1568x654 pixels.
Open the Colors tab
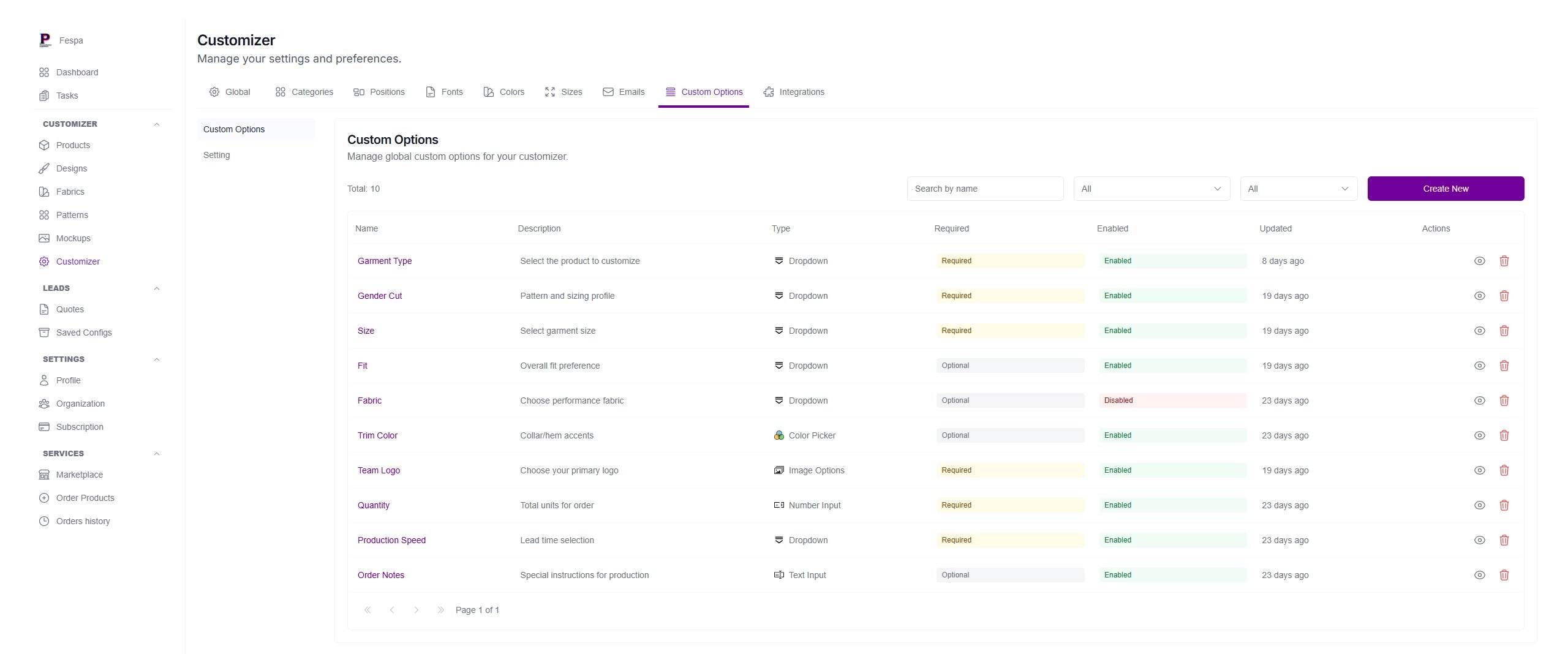click(504, 92)
